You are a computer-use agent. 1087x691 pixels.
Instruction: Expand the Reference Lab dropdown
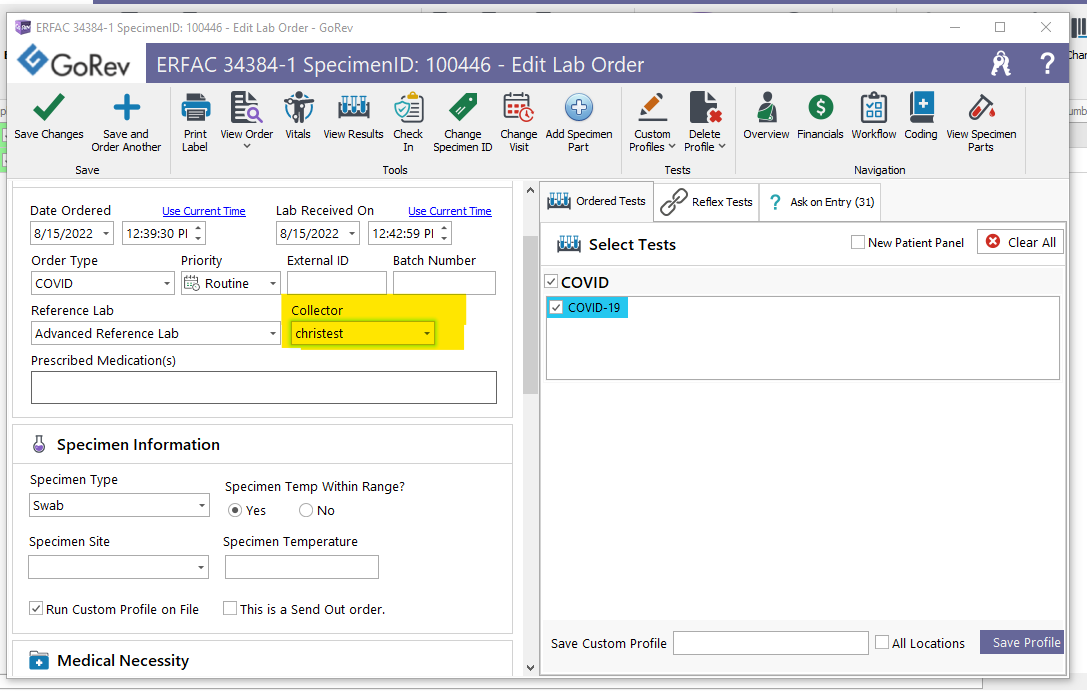point(271,332)
